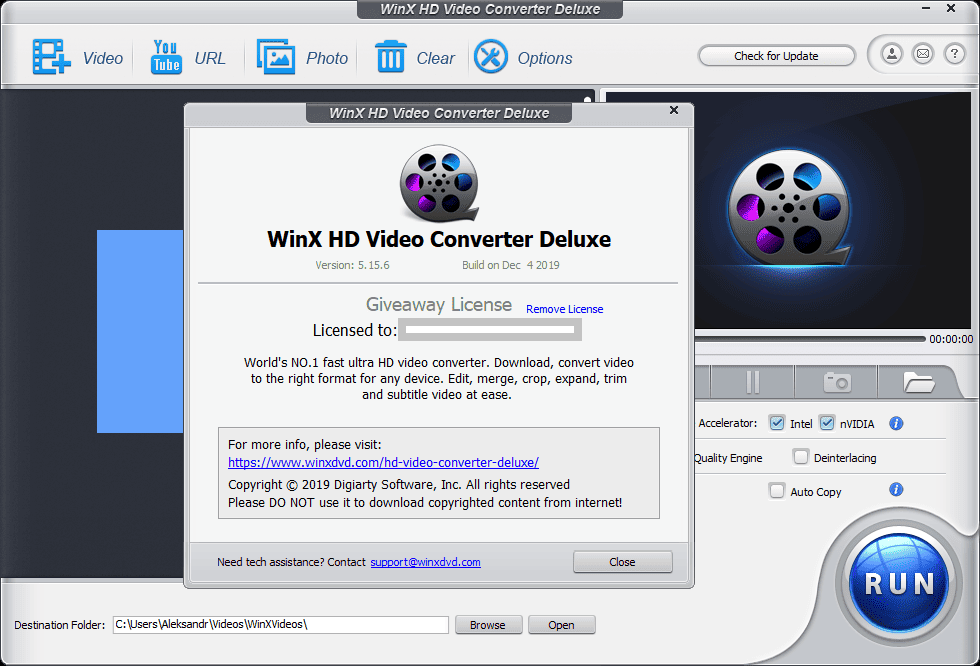This screenshot has height=666, width=980.
Task: Click the YouTube URL icon
Action: click(166, 57)
